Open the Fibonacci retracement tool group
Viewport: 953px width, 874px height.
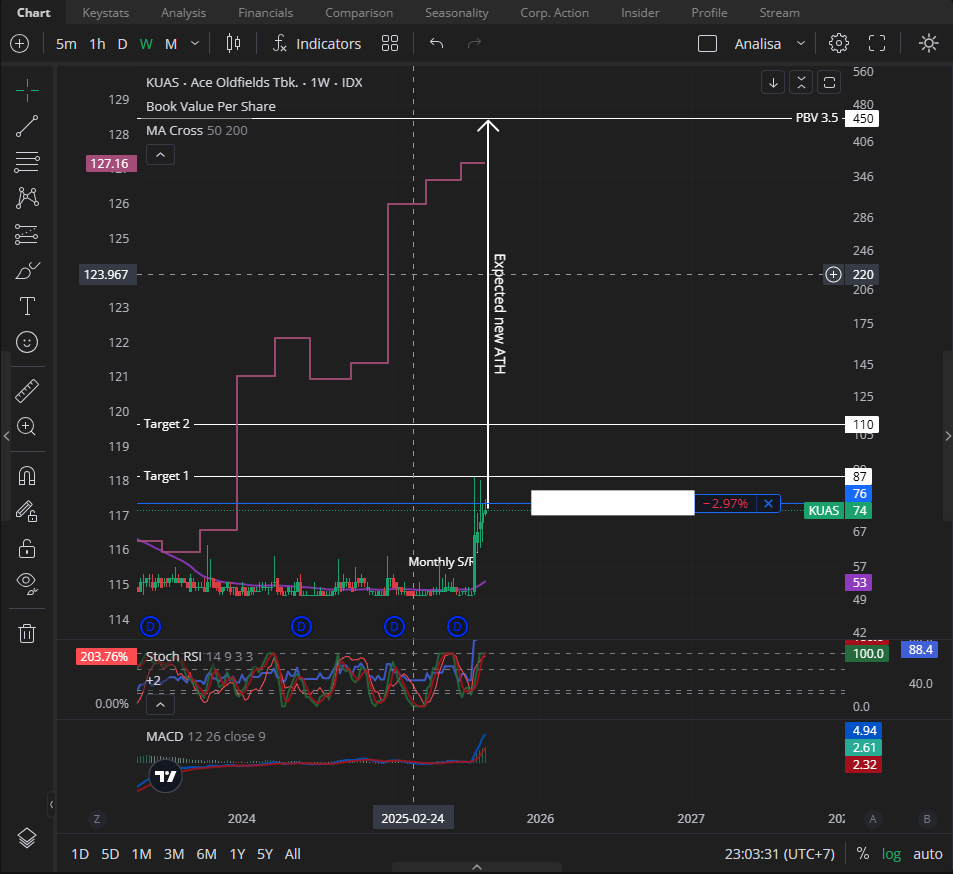[x=27, y=162]
